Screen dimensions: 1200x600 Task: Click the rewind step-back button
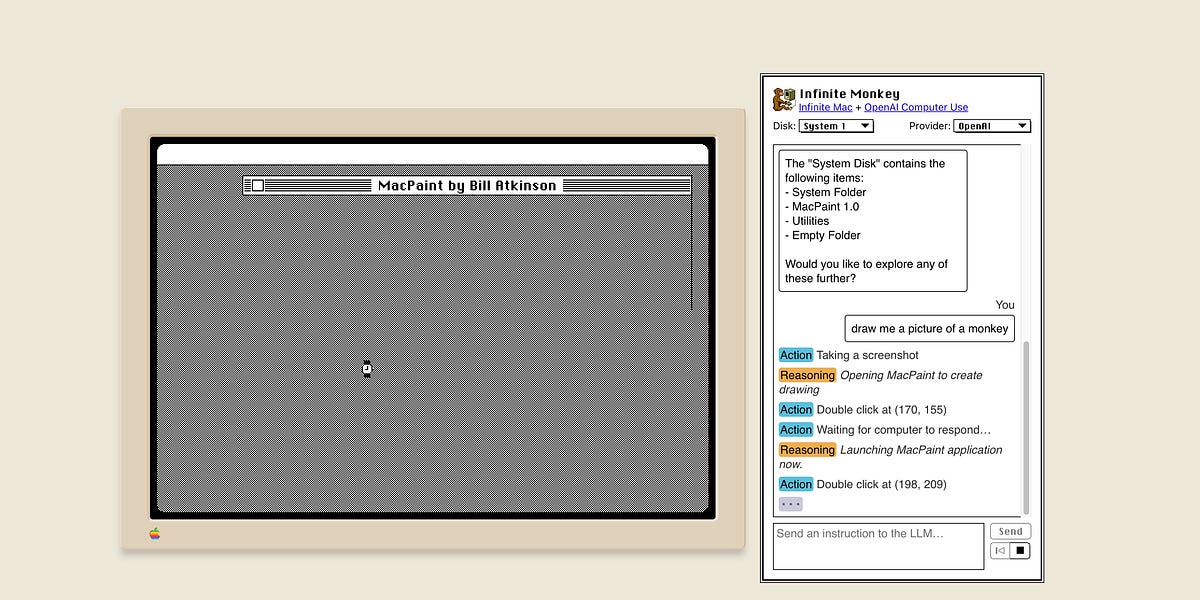[1000, 551]
